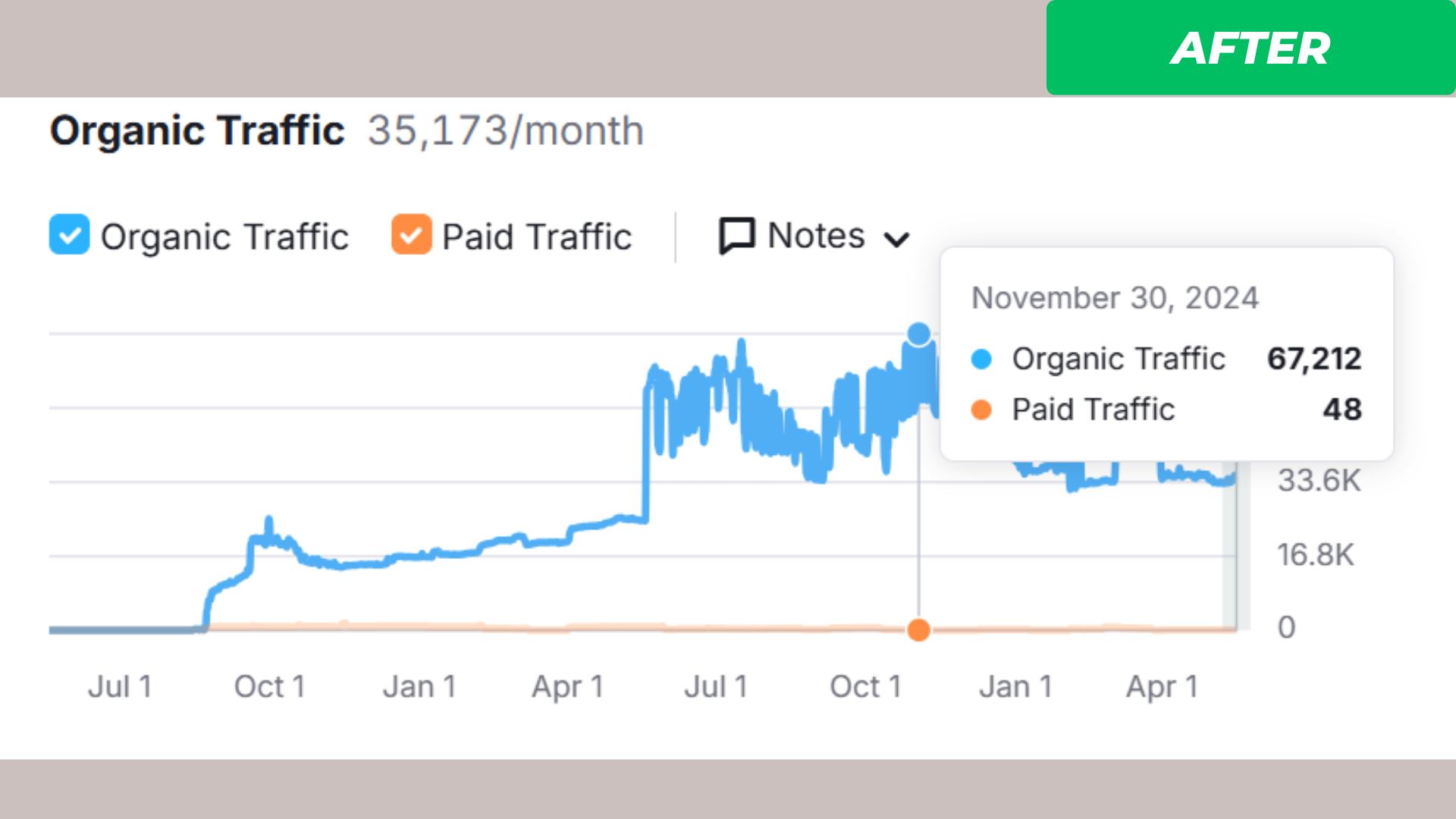Screen dimensions: 1456x819
Task: Click the blue dot in tooltip legend
Action: click(981, 359)
